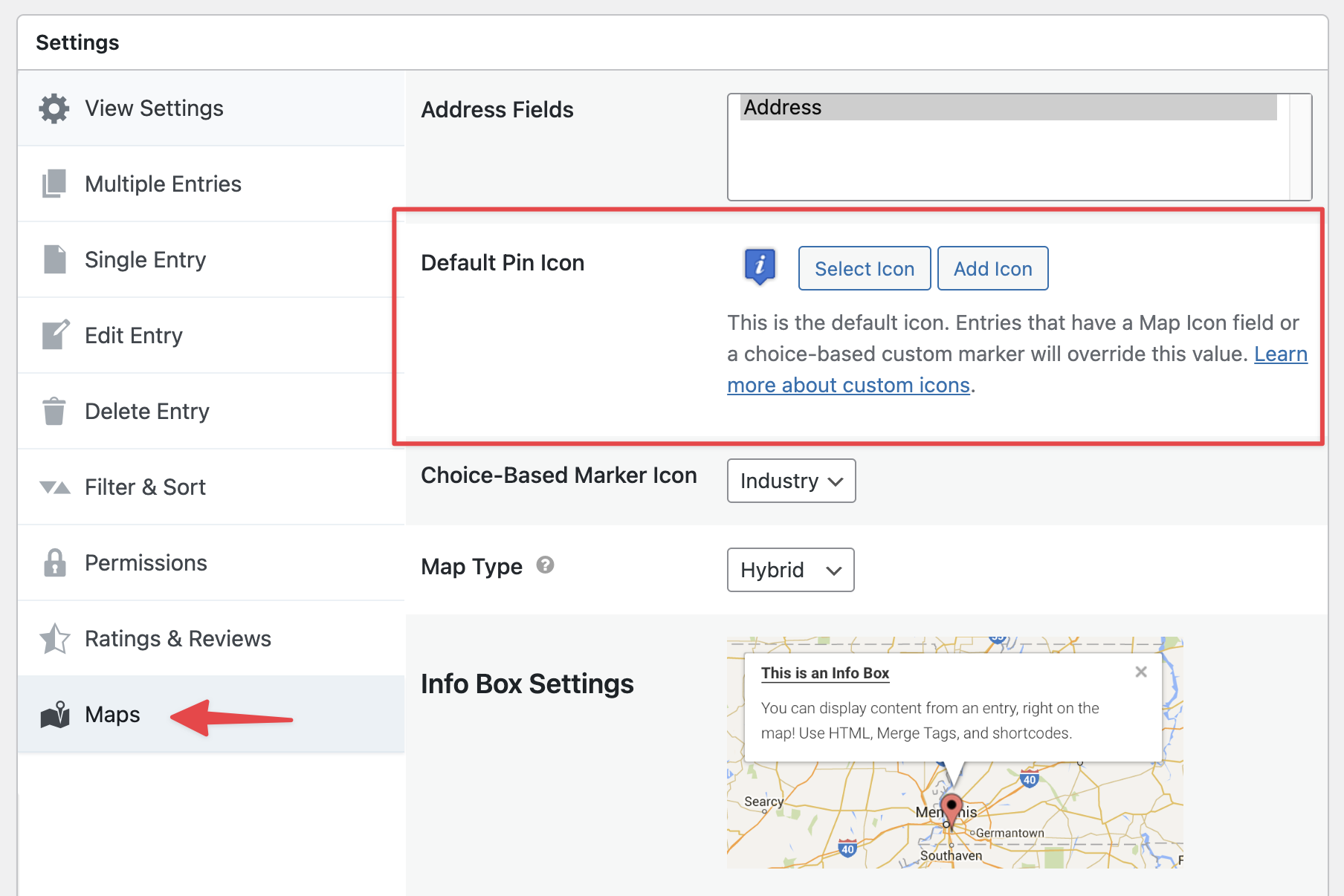Click the Filter & Sort triangles icon

pyautogui.click(x=55, y=487)
